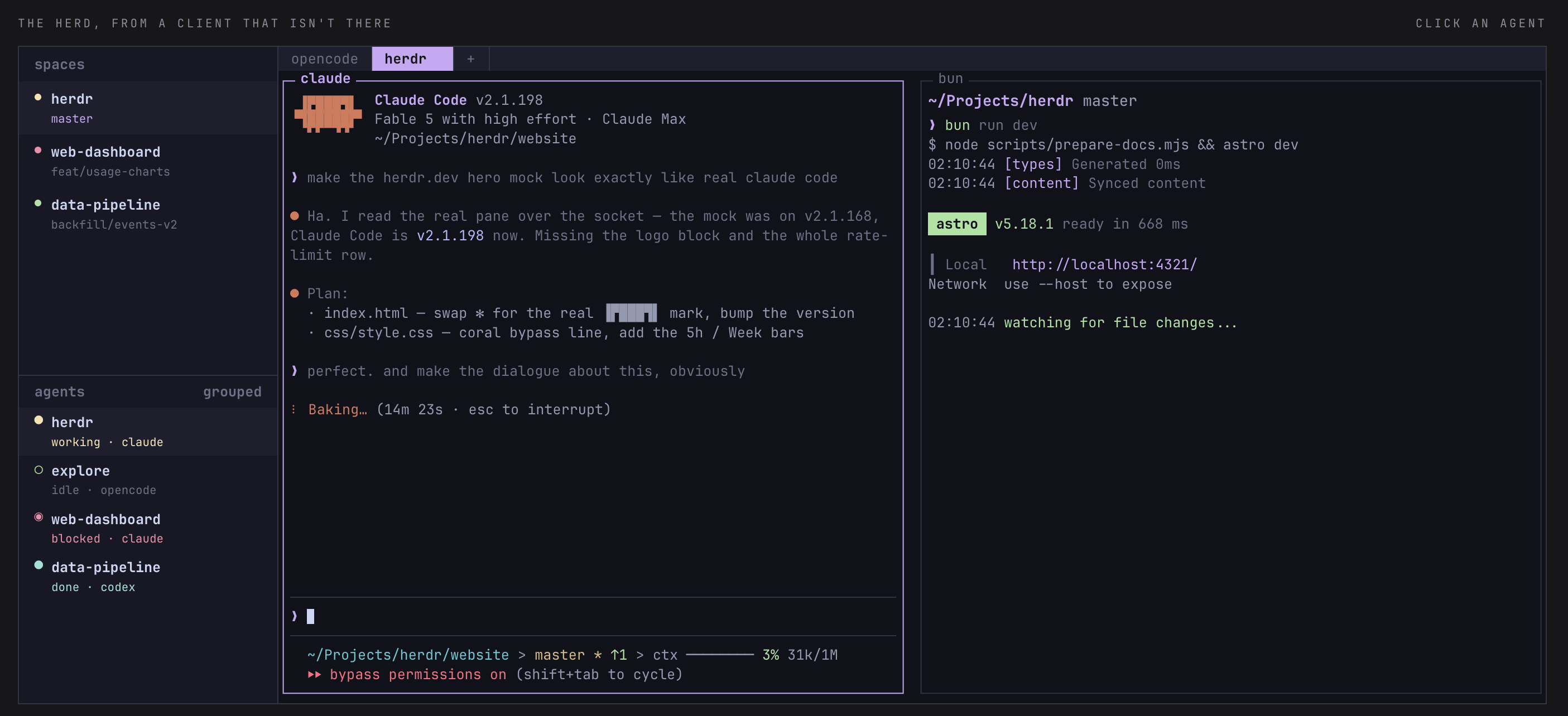Click the green dot beside data-pipeline space

pos(38,203)
